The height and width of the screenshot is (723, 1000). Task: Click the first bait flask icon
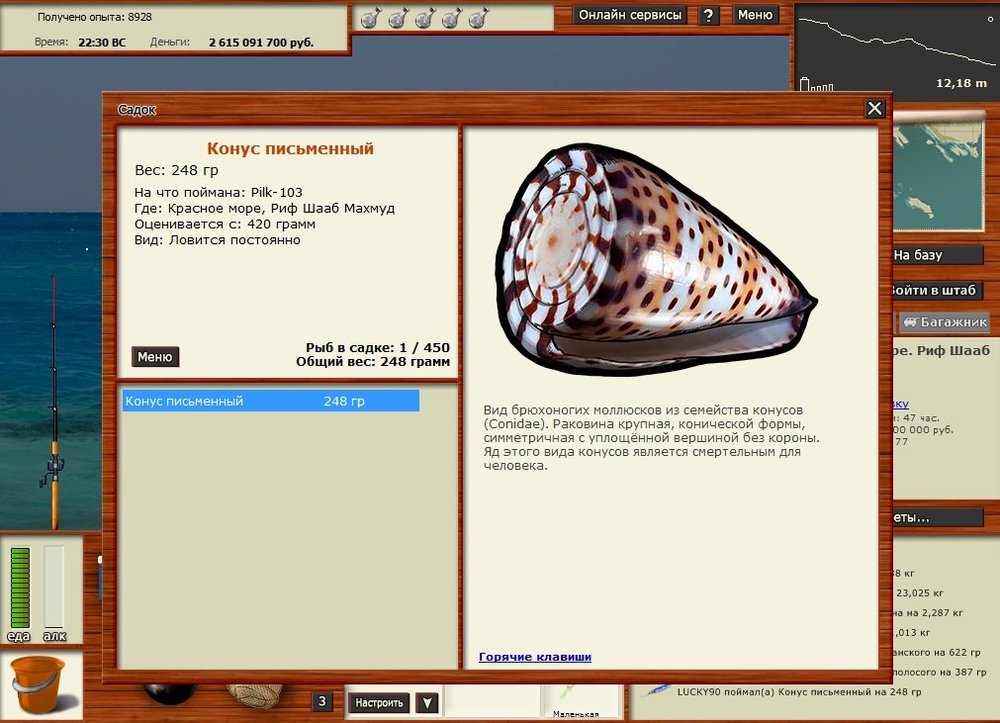point(369,18)
